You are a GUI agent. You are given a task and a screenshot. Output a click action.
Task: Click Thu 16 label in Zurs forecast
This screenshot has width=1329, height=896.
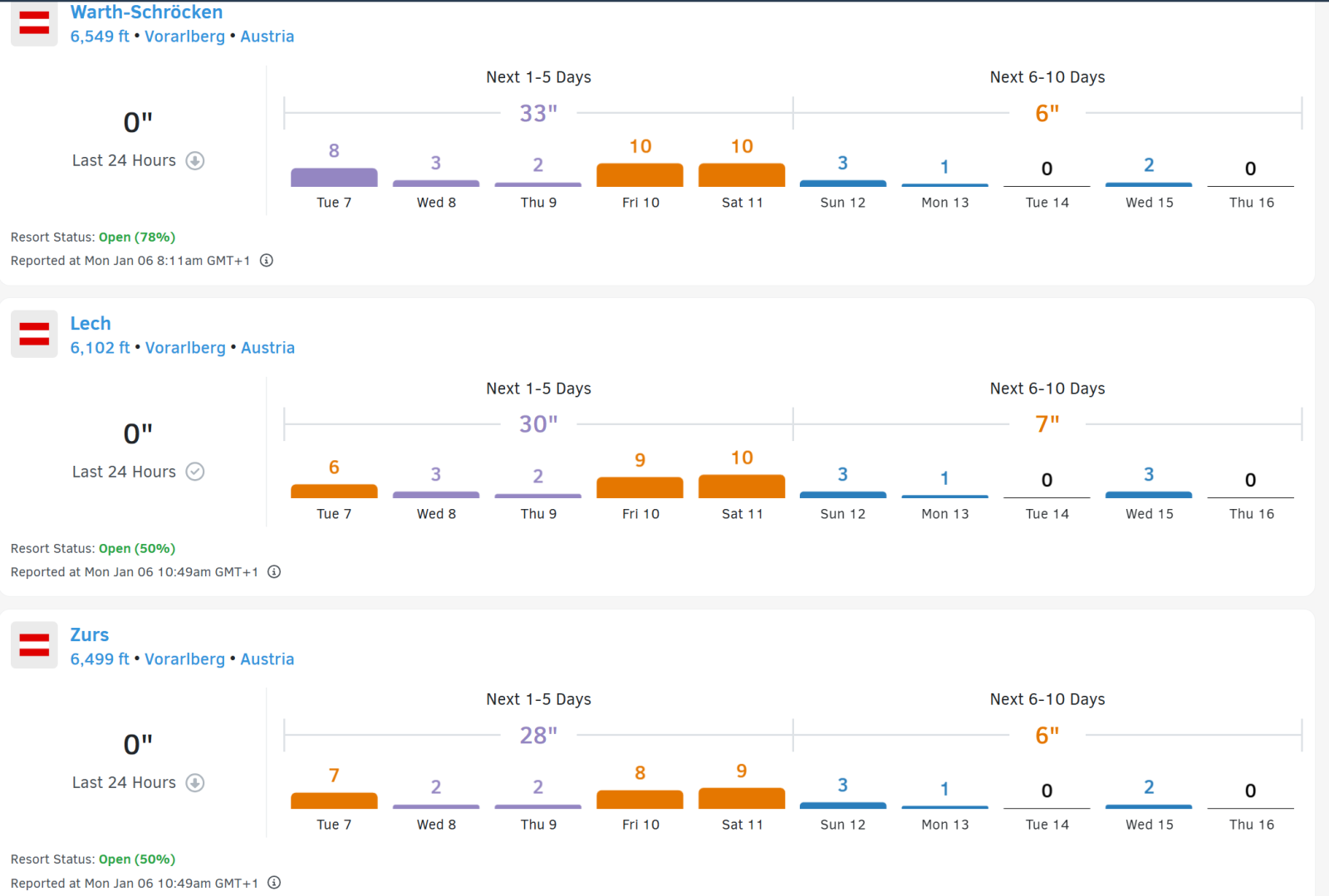pyautogui.click(x=1251, y=825)
